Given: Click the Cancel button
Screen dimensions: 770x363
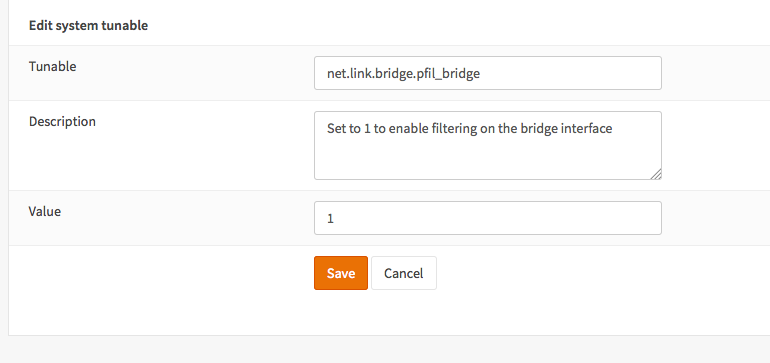Looking at the screenshot, I should [x=404, y=273].
